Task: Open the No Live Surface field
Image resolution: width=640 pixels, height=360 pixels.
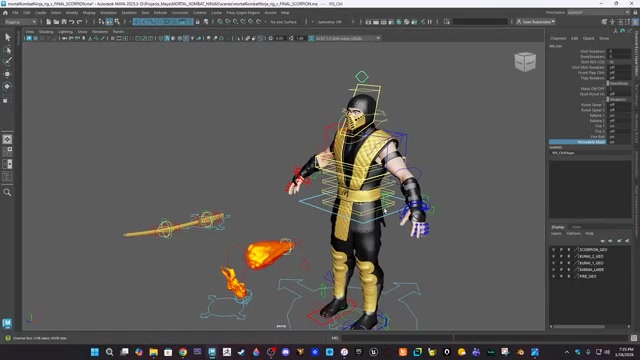Action: tap(284, 22)
